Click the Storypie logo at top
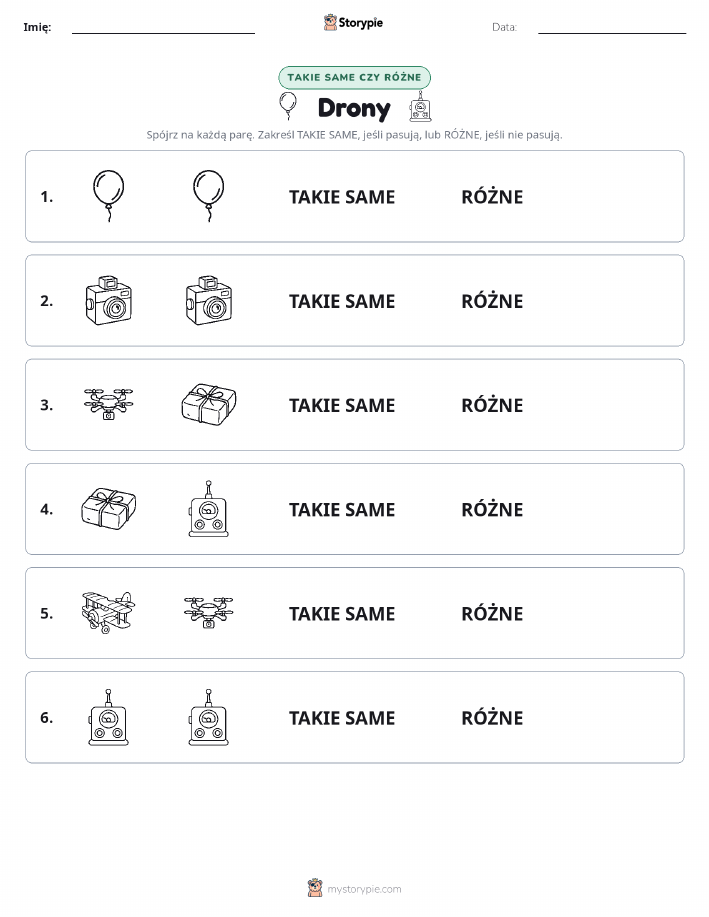This screenshot has height=917, width=709. pos(353,23)
